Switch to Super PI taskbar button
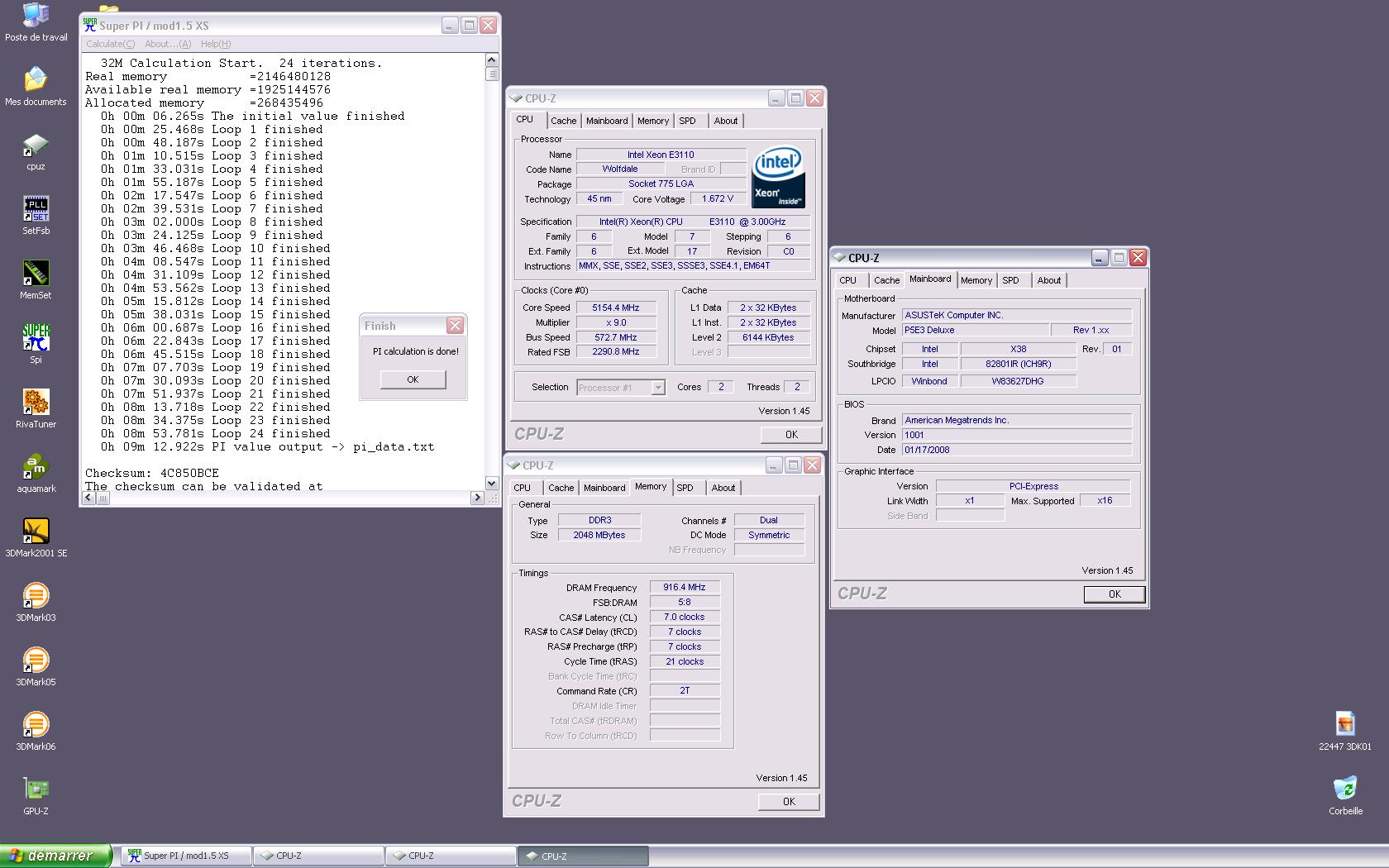Screen dimensions: 1389x868 (x=186, y=856)
